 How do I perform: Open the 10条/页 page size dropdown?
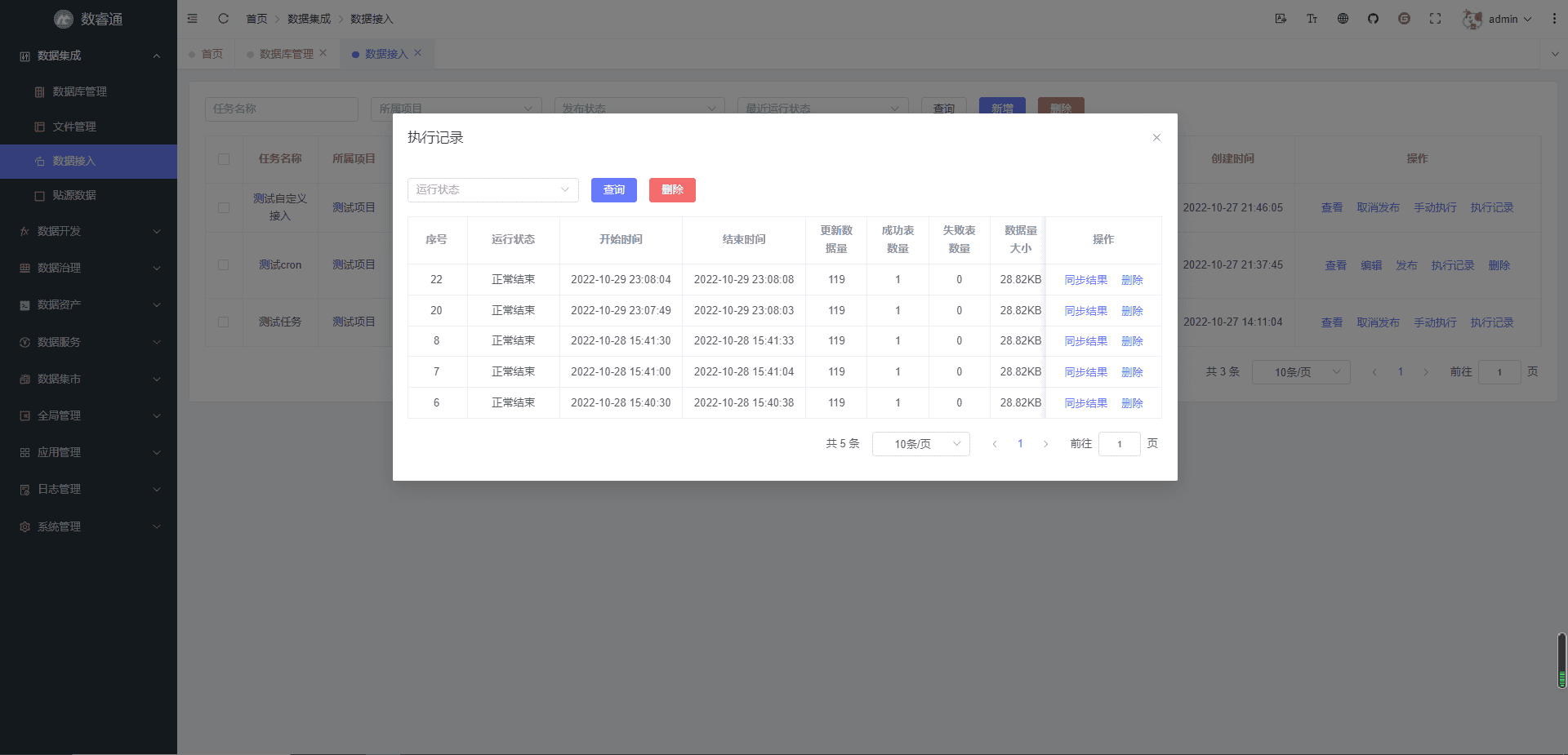coord(920,443)
